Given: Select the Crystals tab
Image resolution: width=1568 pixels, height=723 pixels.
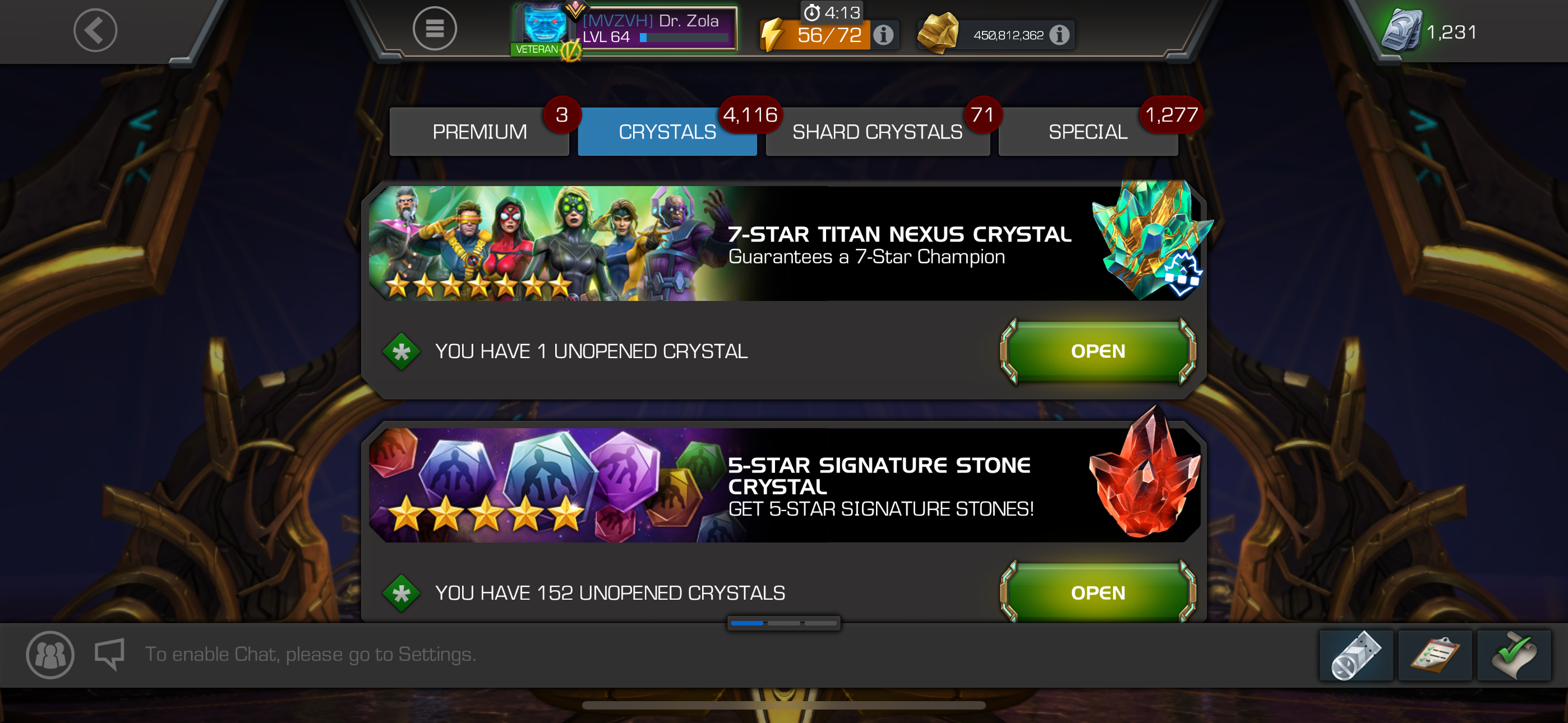Looking at the screenshot, I should click(x=667, y=132).
